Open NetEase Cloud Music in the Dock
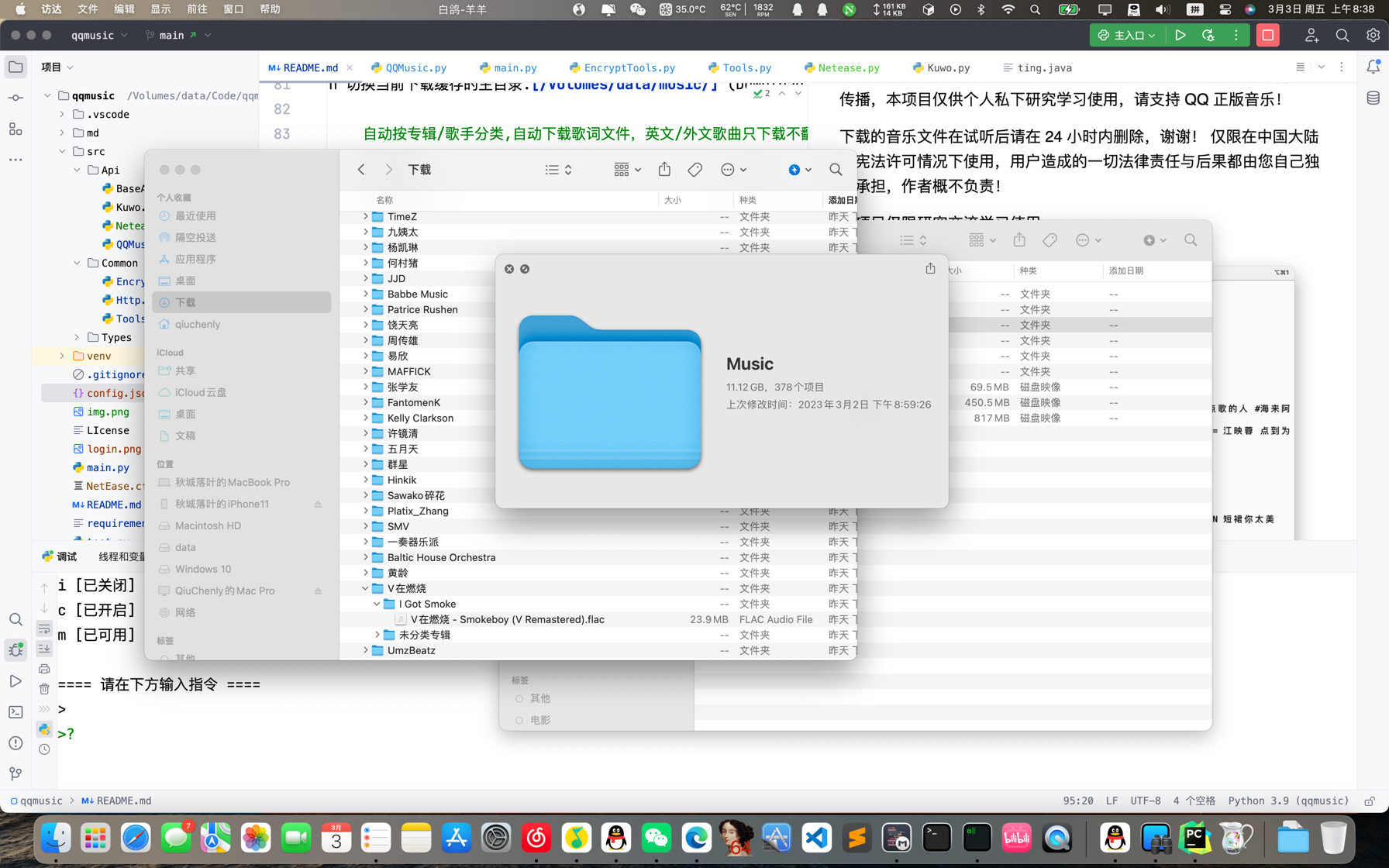Viewport: 1389px width, 868px height. (x=536, y=838)
